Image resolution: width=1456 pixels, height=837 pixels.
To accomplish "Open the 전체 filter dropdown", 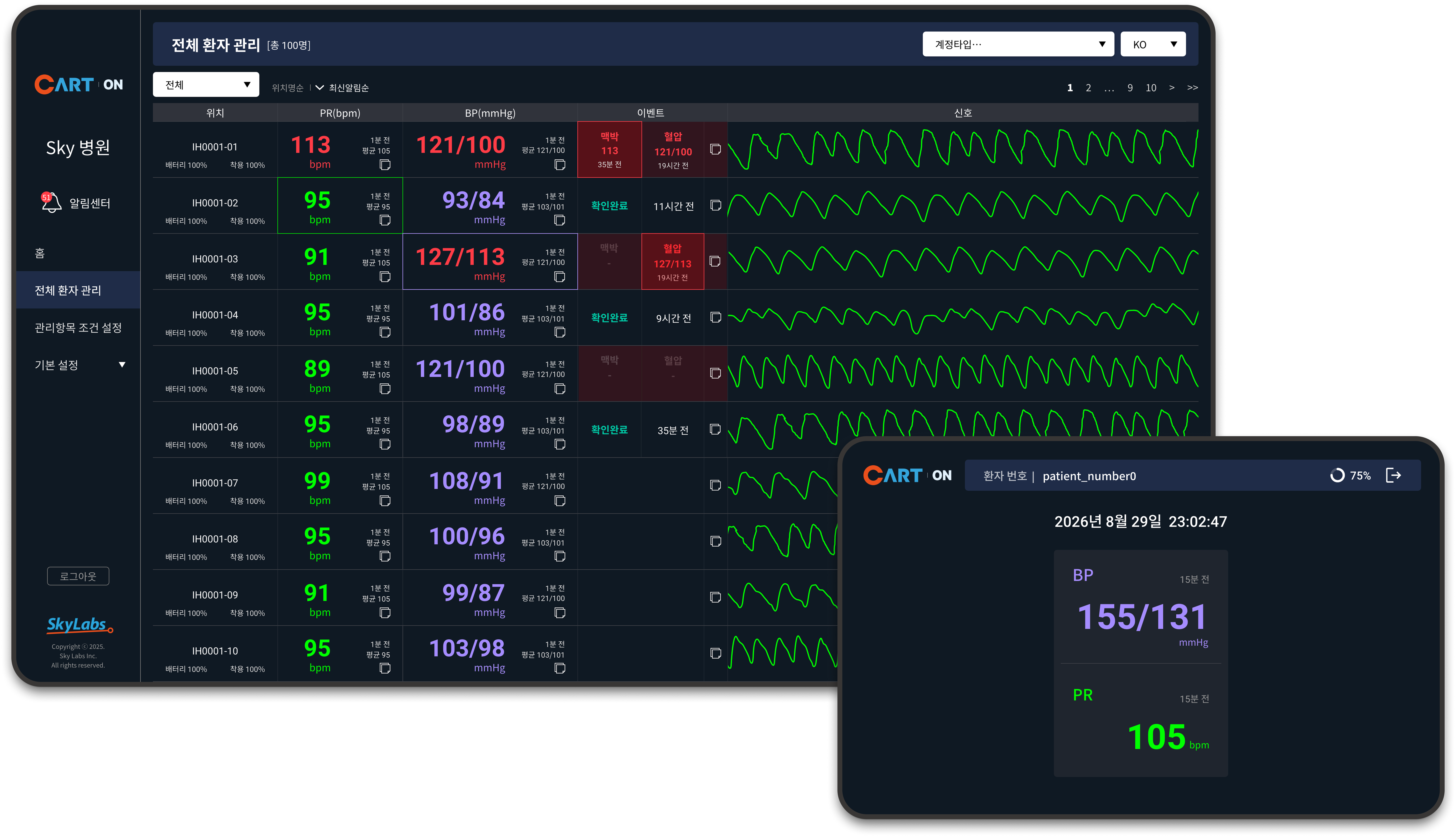I will click(x=206, y=84).
